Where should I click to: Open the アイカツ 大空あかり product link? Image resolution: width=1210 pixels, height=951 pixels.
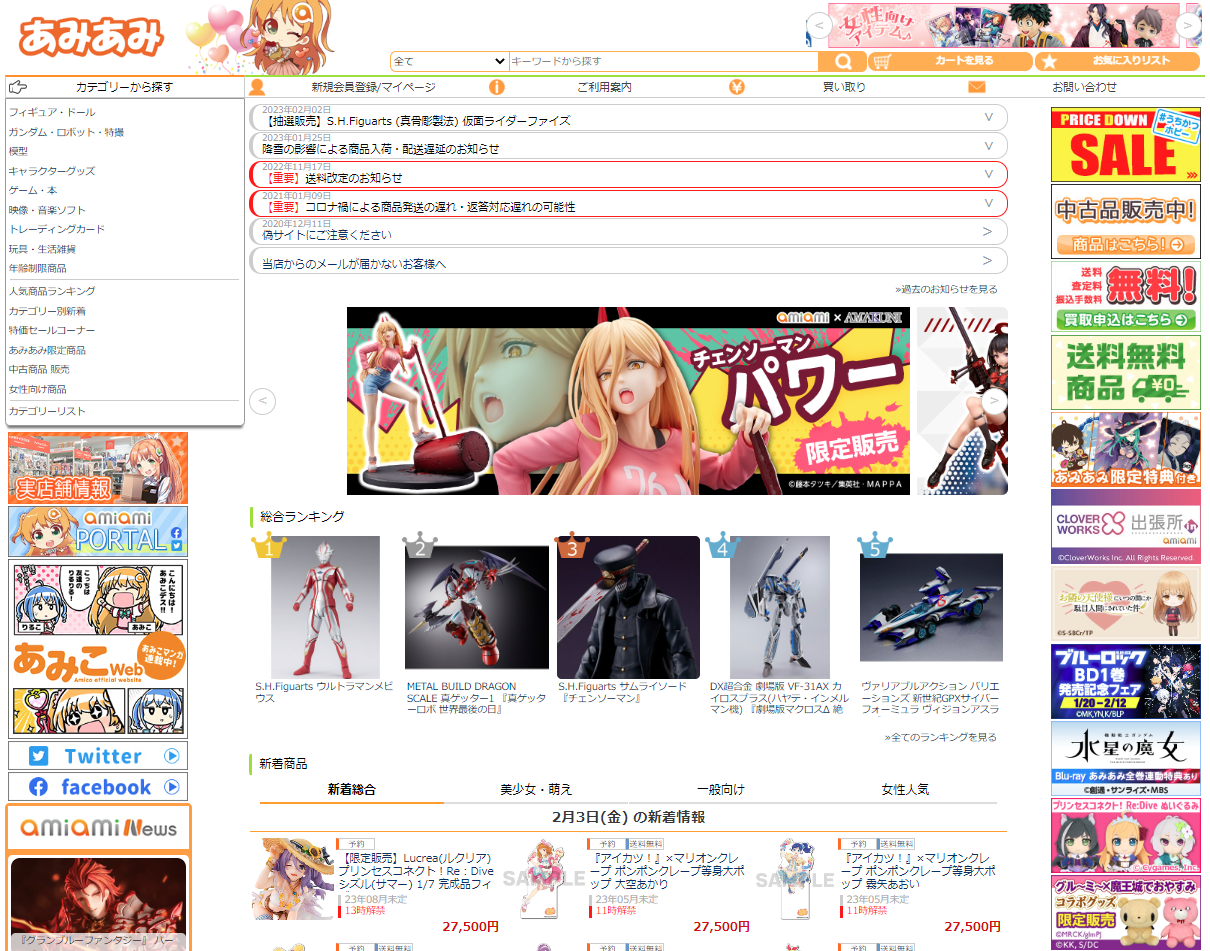tap(669, 871)
